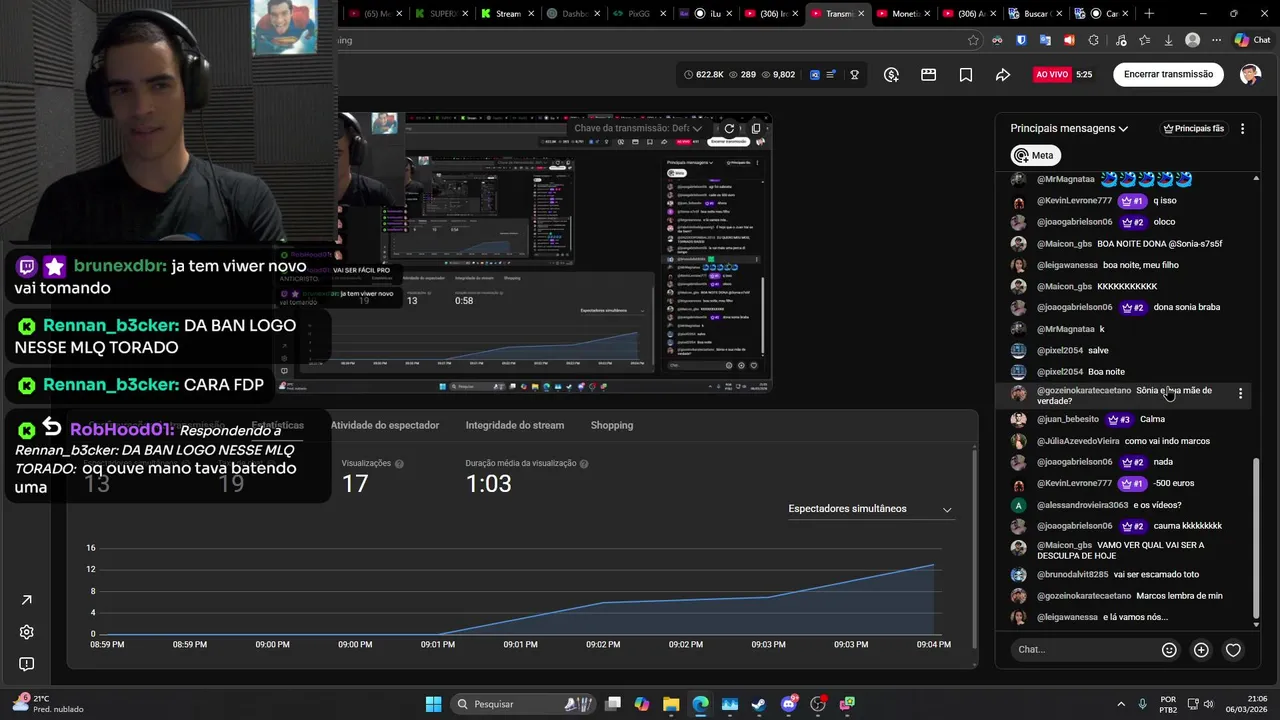Screen dimensions: 1280x720
Task: Open File Explorer from the taskbar
Action: pyautogui.click(x=671, y=704)
